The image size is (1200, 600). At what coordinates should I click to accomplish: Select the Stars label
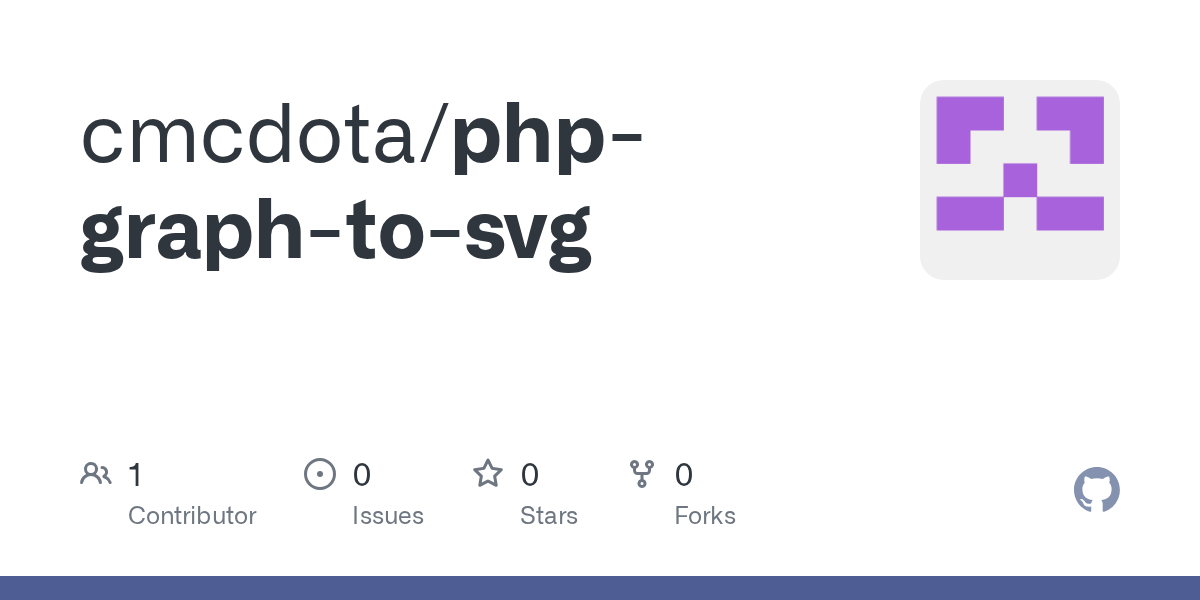[549, 516]
